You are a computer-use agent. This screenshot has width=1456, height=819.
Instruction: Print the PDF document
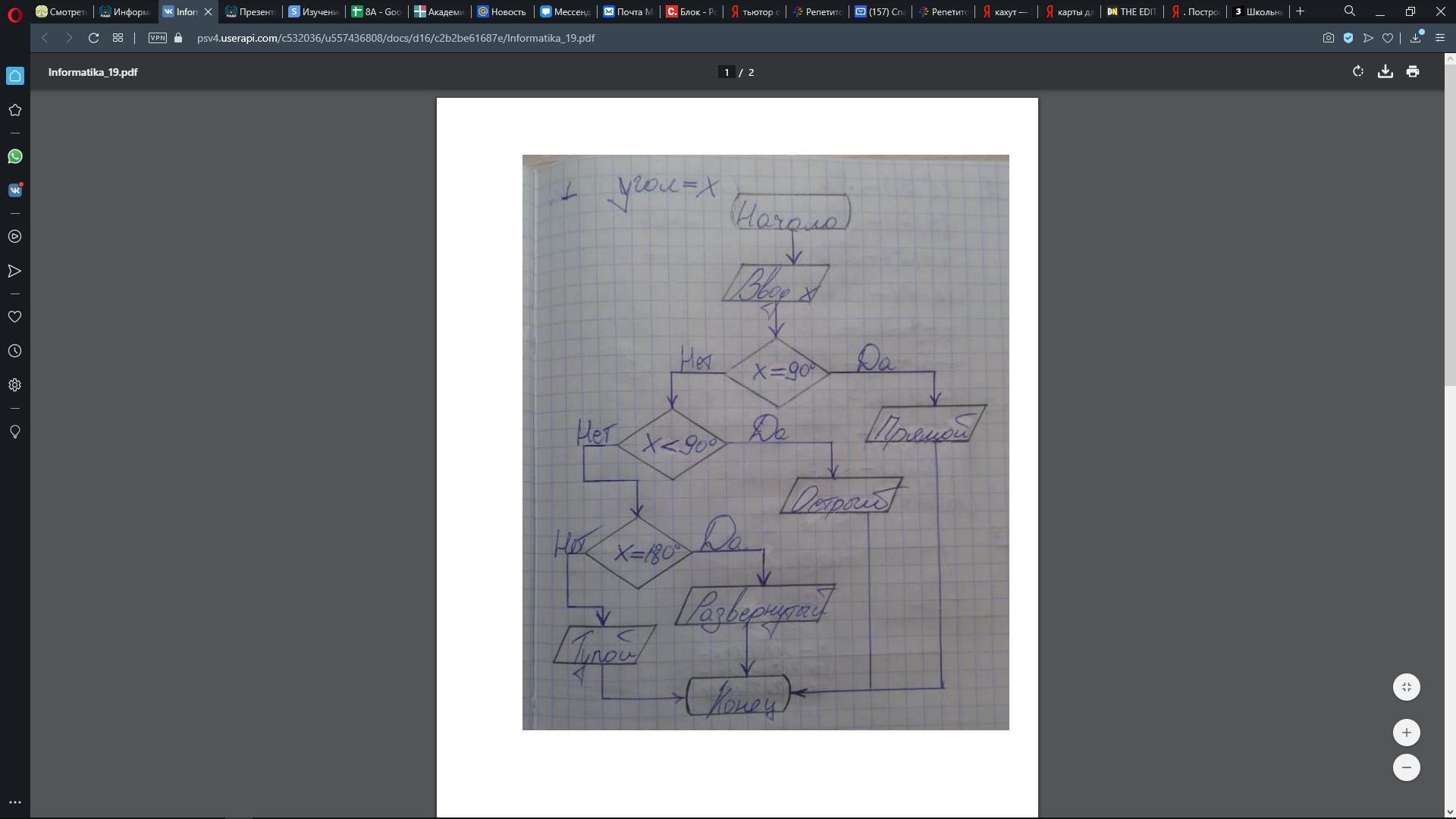[x=1412, y=71]
